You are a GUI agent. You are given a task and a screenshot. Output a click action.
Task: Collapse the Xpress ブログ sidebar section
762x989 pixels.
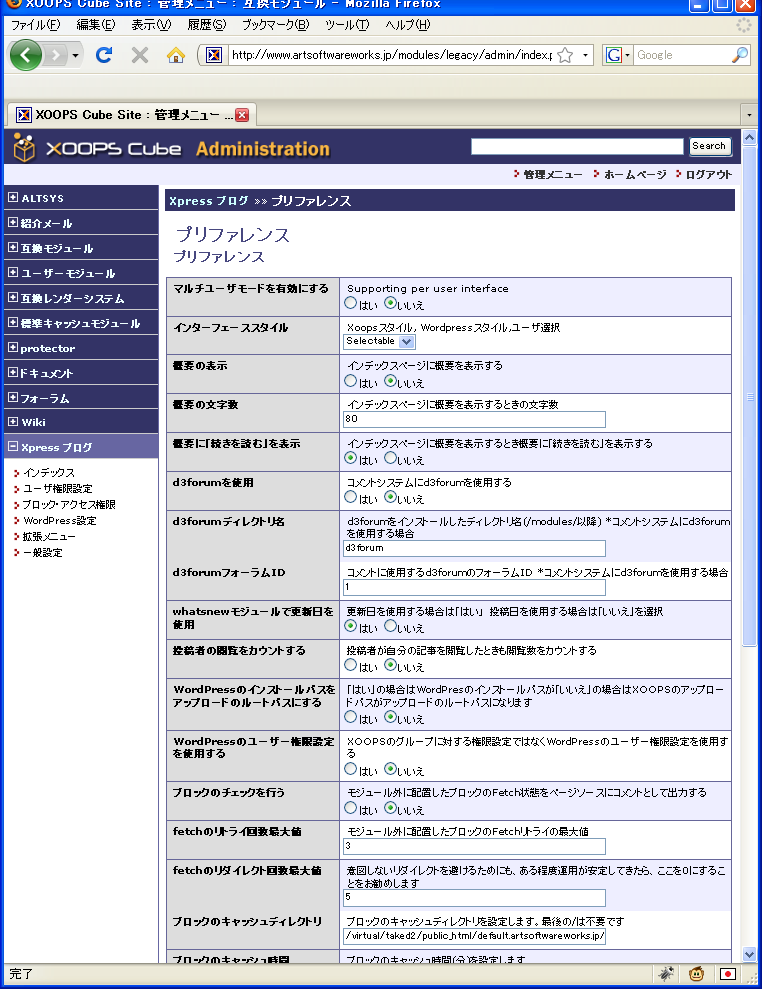pos(12,447)
